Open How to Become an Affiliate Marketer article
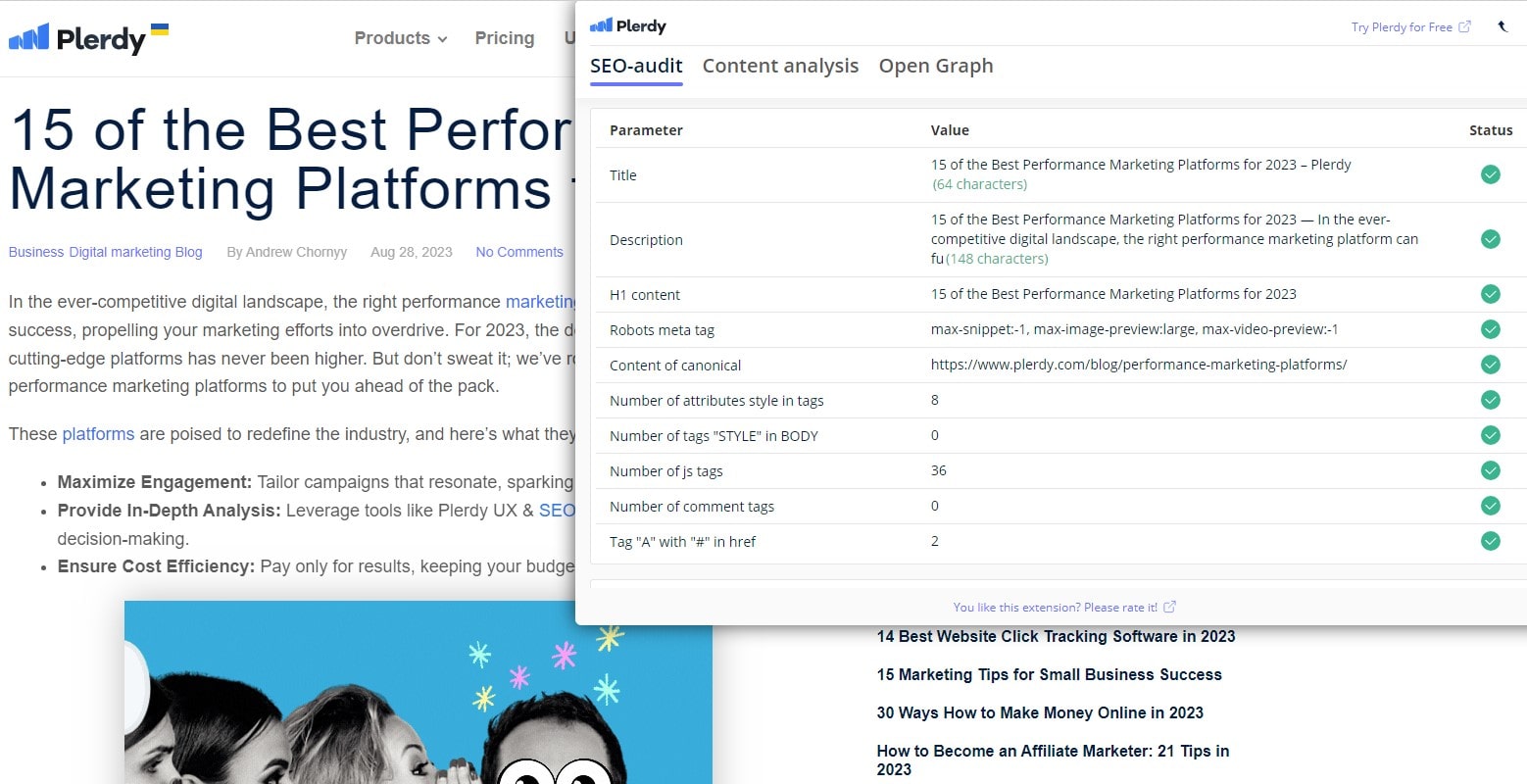Screen dimensions: 1527x784 tap(1053, 759)
